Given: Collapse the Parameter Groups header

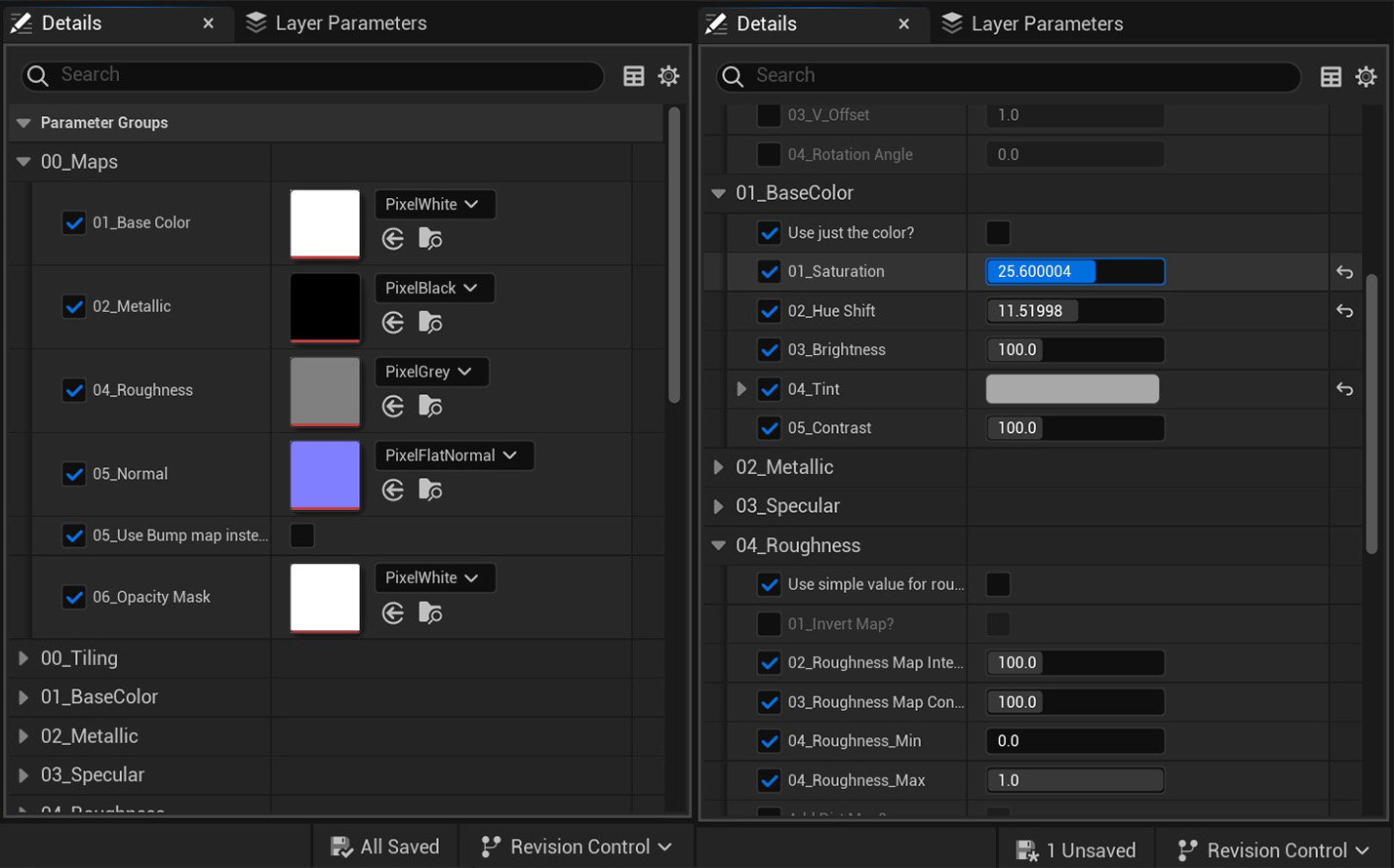Looking at the screenshot, I should tap(23, 123).
